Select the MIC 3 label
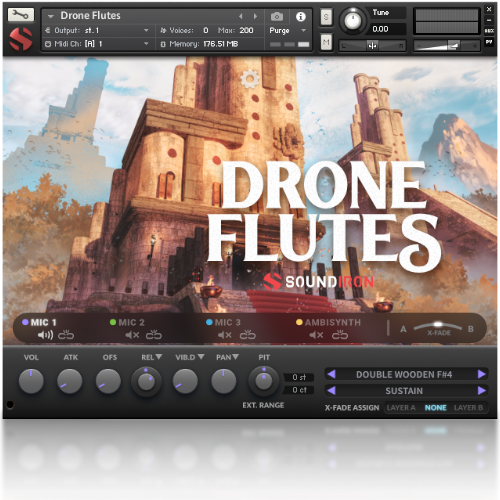The height and width of the screenshot is (500, 500). (x=228, y=322)
